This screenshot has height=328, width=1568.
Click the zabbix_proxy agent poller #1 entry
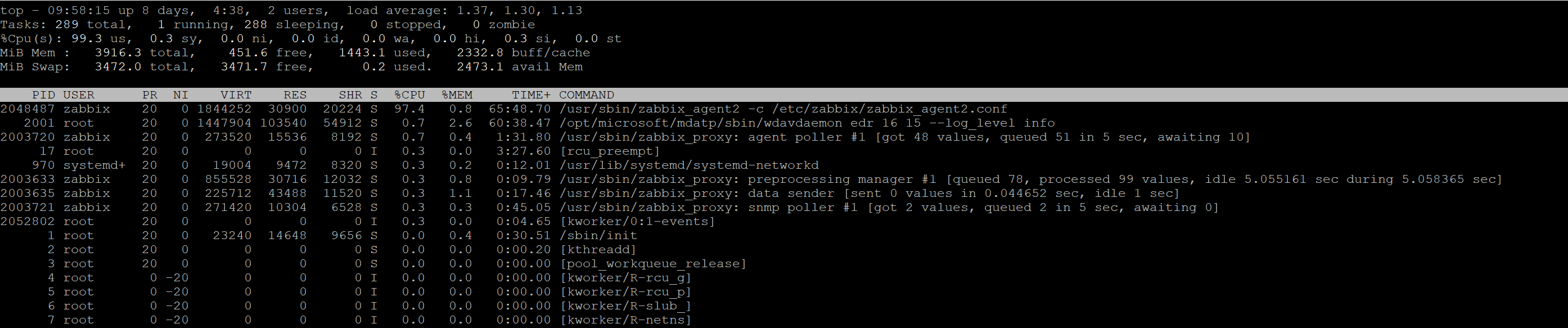[x=904, y=137]
